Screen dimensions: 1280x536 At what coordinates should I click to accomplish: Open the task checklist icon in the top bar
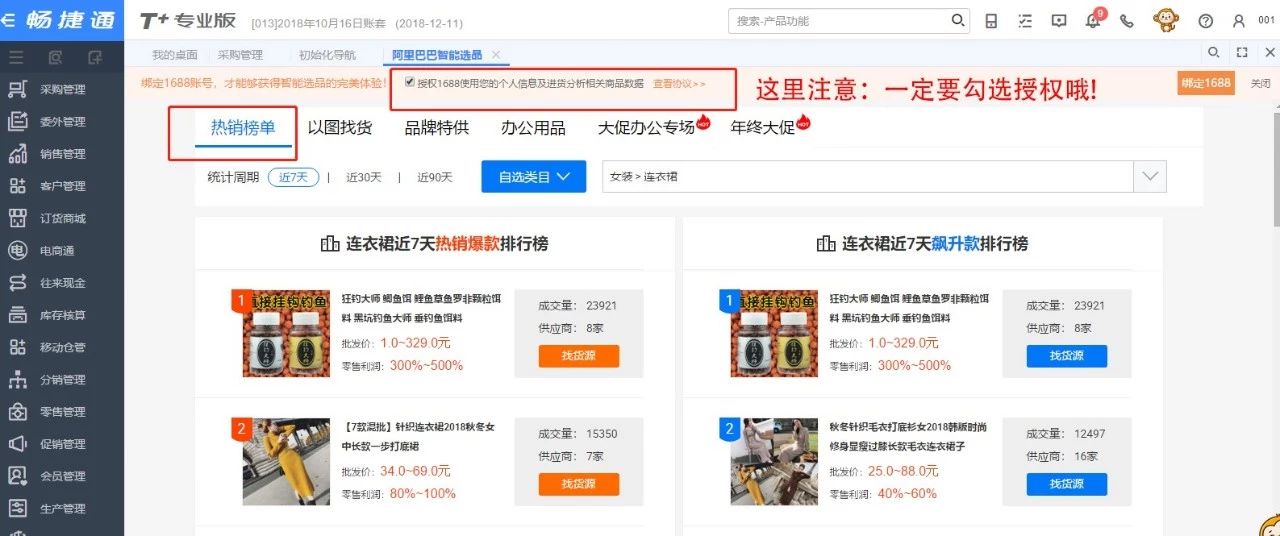[1025, 21]
